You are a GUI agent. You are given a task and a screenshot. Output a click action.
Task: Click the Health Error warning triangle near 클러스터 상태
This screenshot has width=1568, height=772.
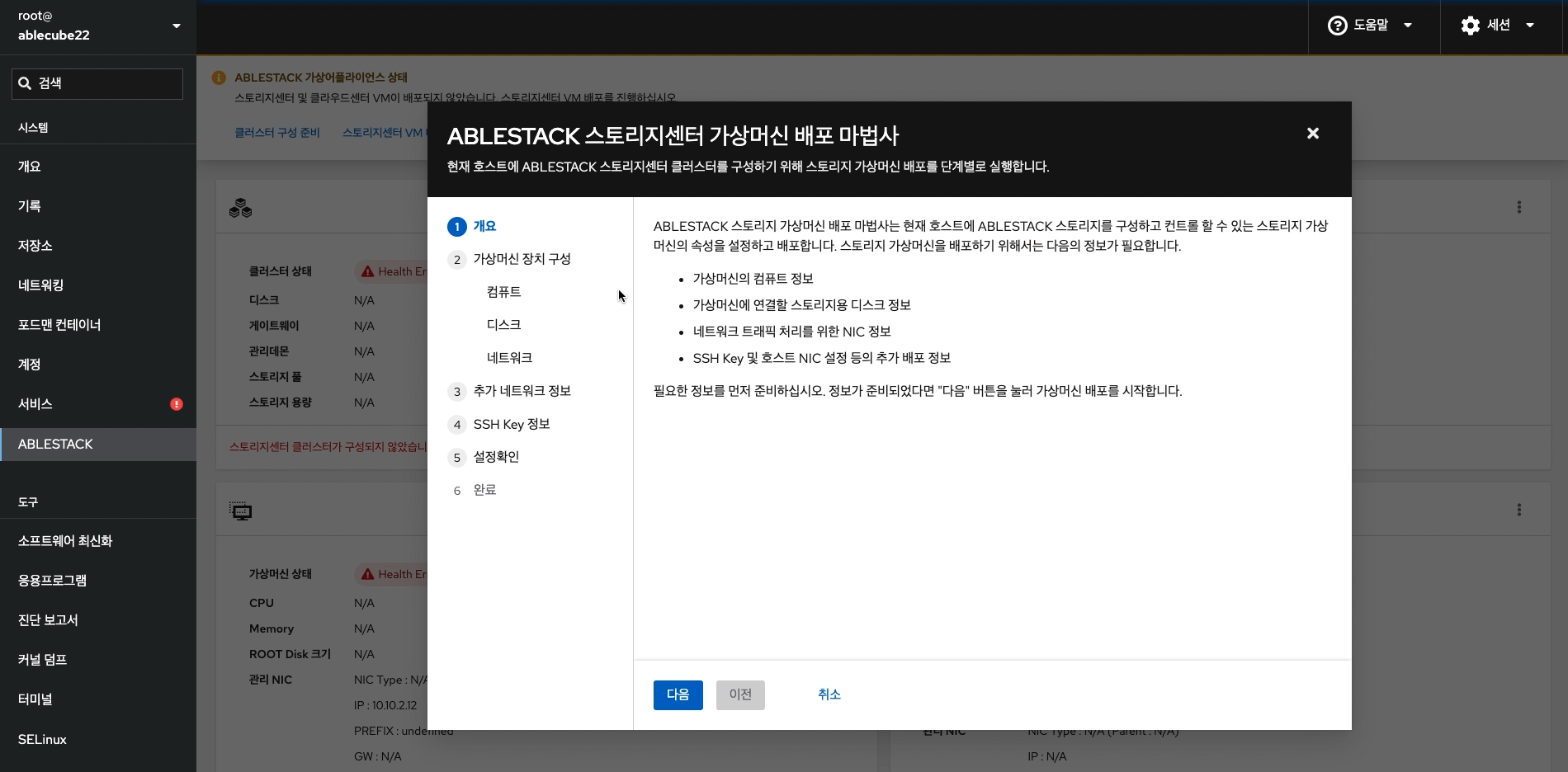tap(368, 271)
